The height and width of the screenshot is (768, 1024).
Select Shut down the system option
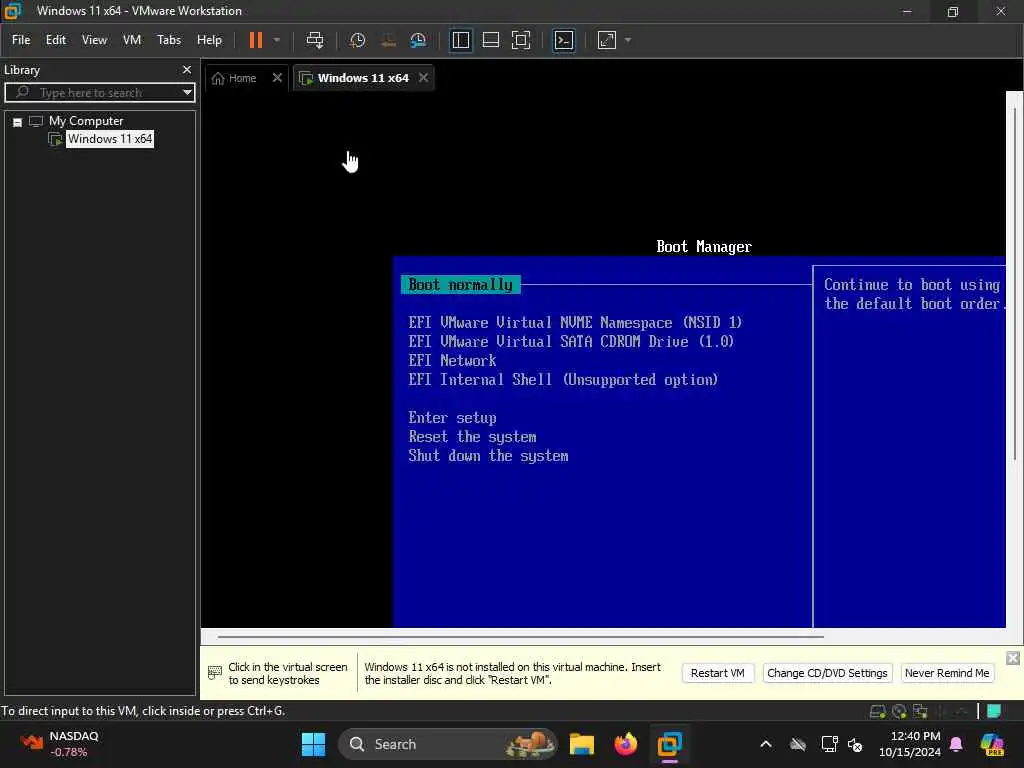[x=488, y=456]
